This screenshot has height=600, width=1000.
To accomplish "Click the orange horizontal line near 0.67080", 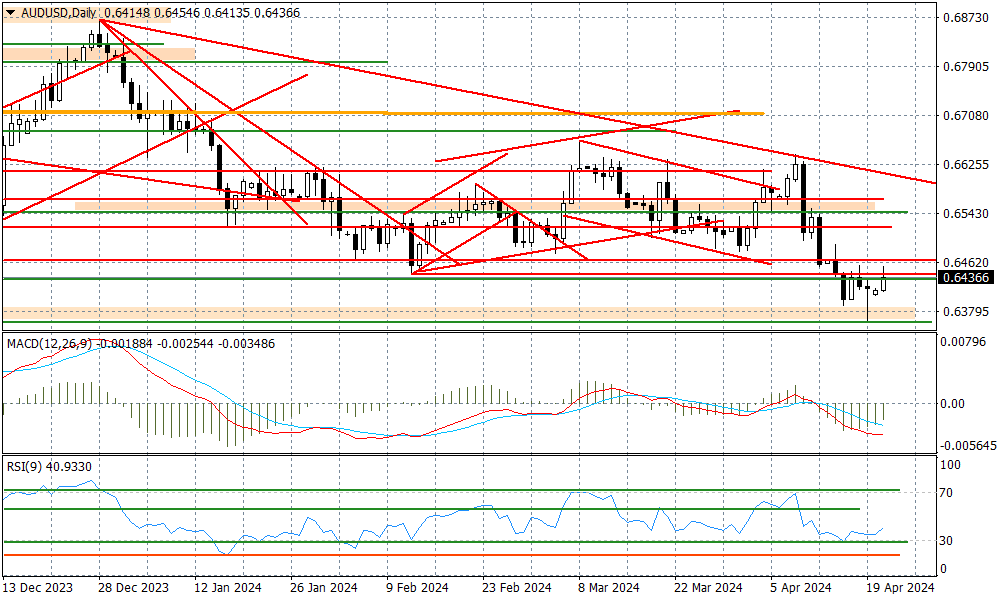I will pyautogui.click(x=383, y=113).
